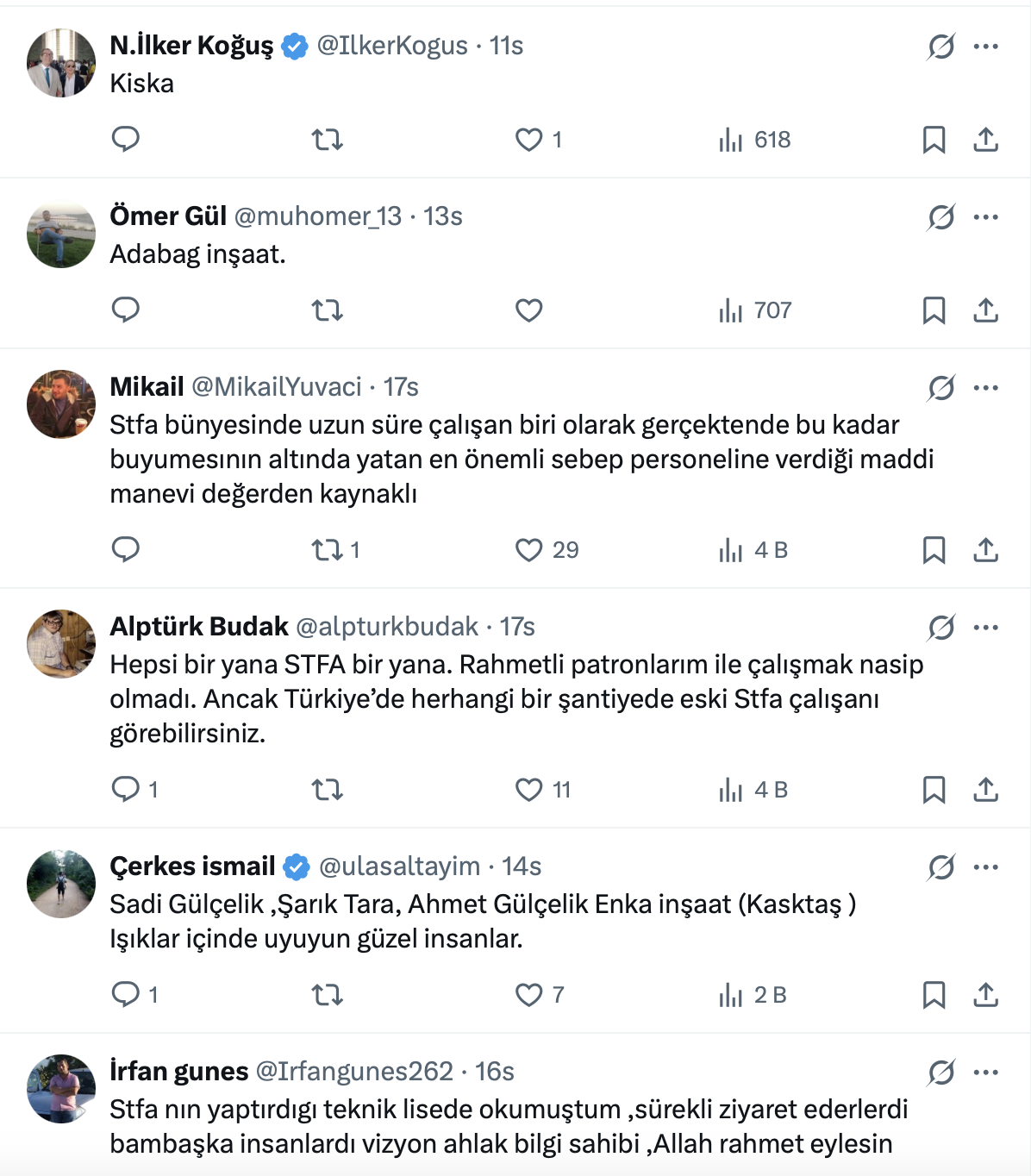Open N.İlker Koğuş tweet timestamp 11s
1031x1176 pixels.
tap(506, 46)
